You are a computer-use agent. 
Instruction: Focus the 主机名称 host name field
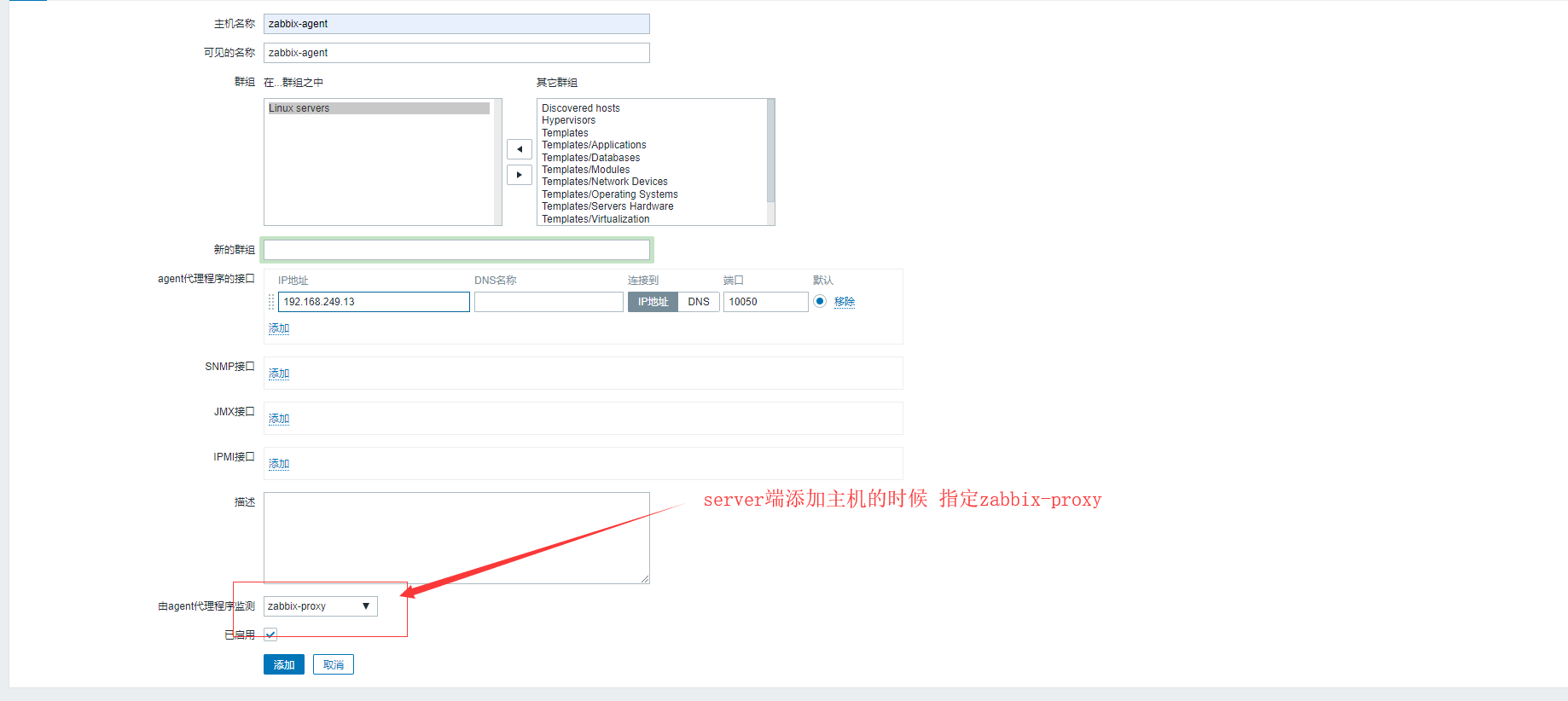pyautogui.click(x=456, y=24)
